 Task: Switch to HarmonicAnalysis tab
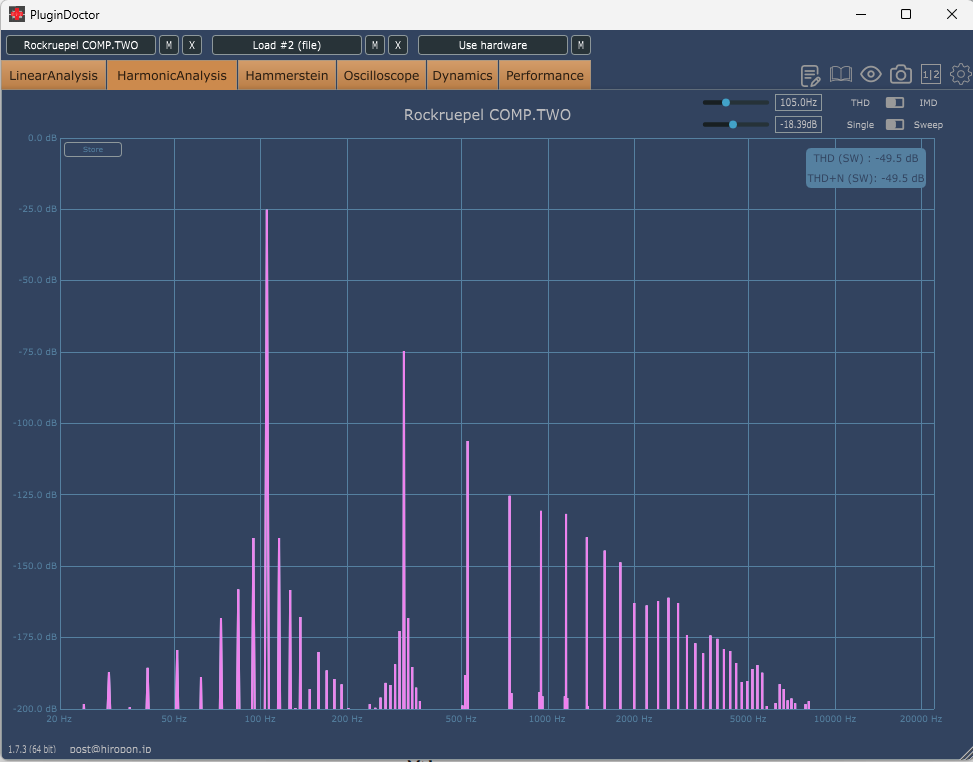click(172, 75)
